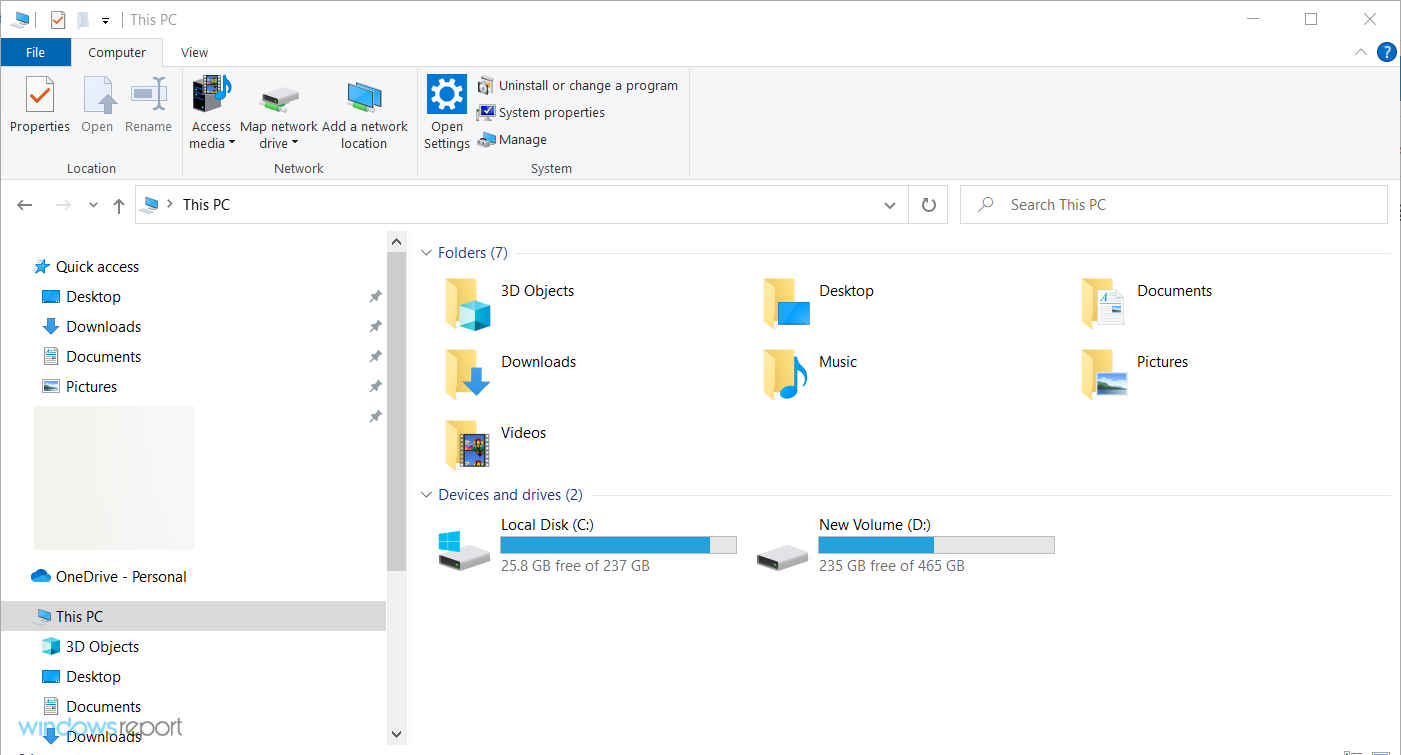
Task: Collapse the Folders (7) section
Action: click(425, 253)
